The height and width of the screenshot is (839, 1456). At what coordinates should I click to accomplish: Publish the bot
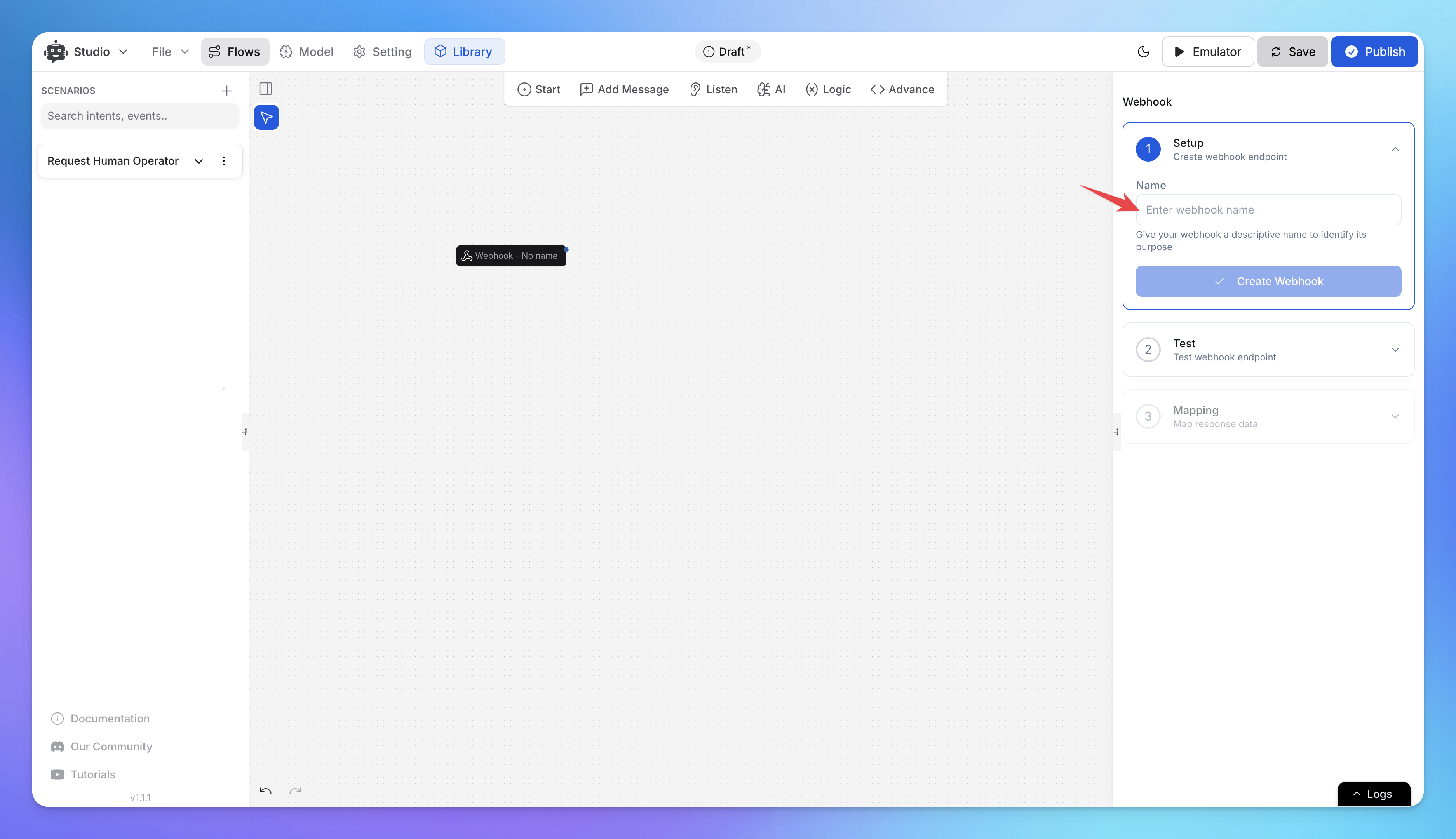(1374, 51)
